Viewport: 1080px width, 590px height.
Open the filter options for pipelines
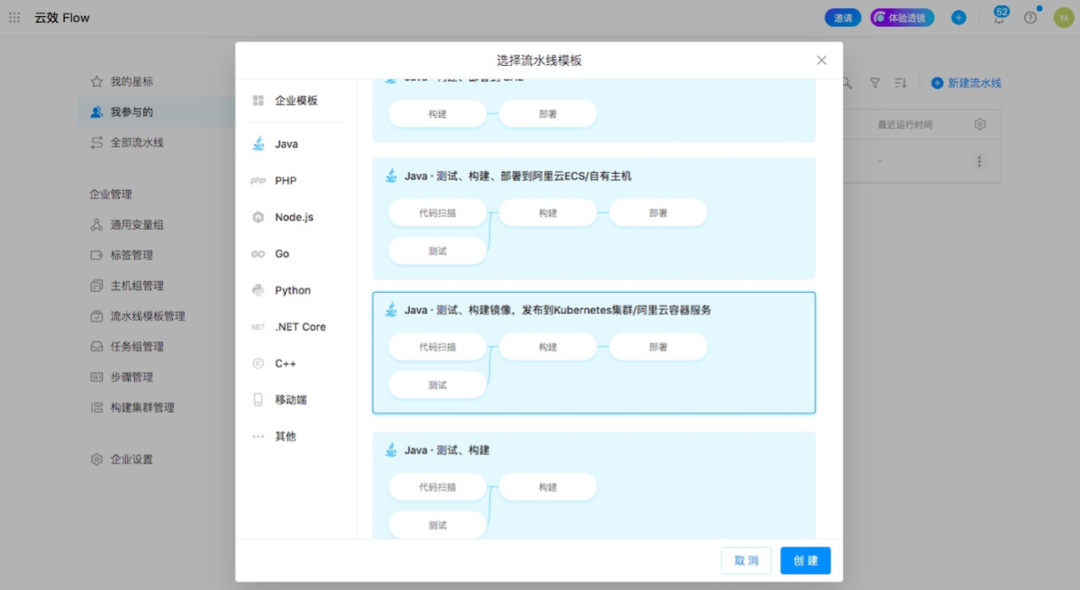pos(875,83)
